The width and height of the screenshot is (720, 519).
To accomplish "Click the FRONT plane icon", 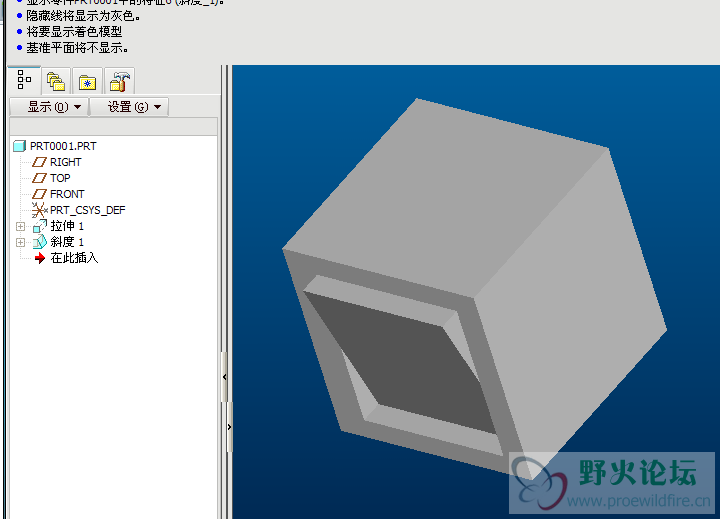I will [39, 194].
